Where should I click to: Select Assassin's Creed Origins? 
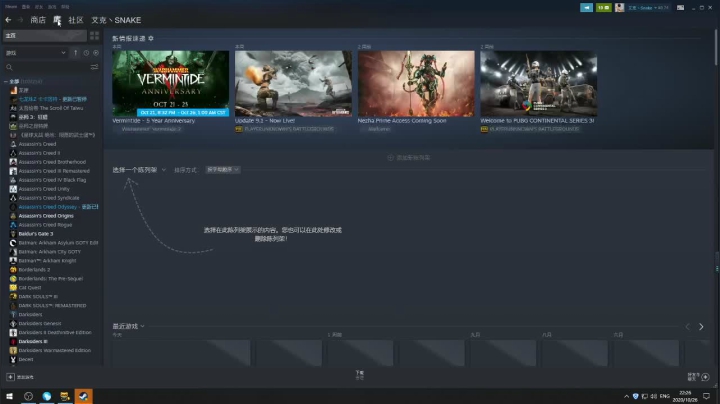(46, 216)
